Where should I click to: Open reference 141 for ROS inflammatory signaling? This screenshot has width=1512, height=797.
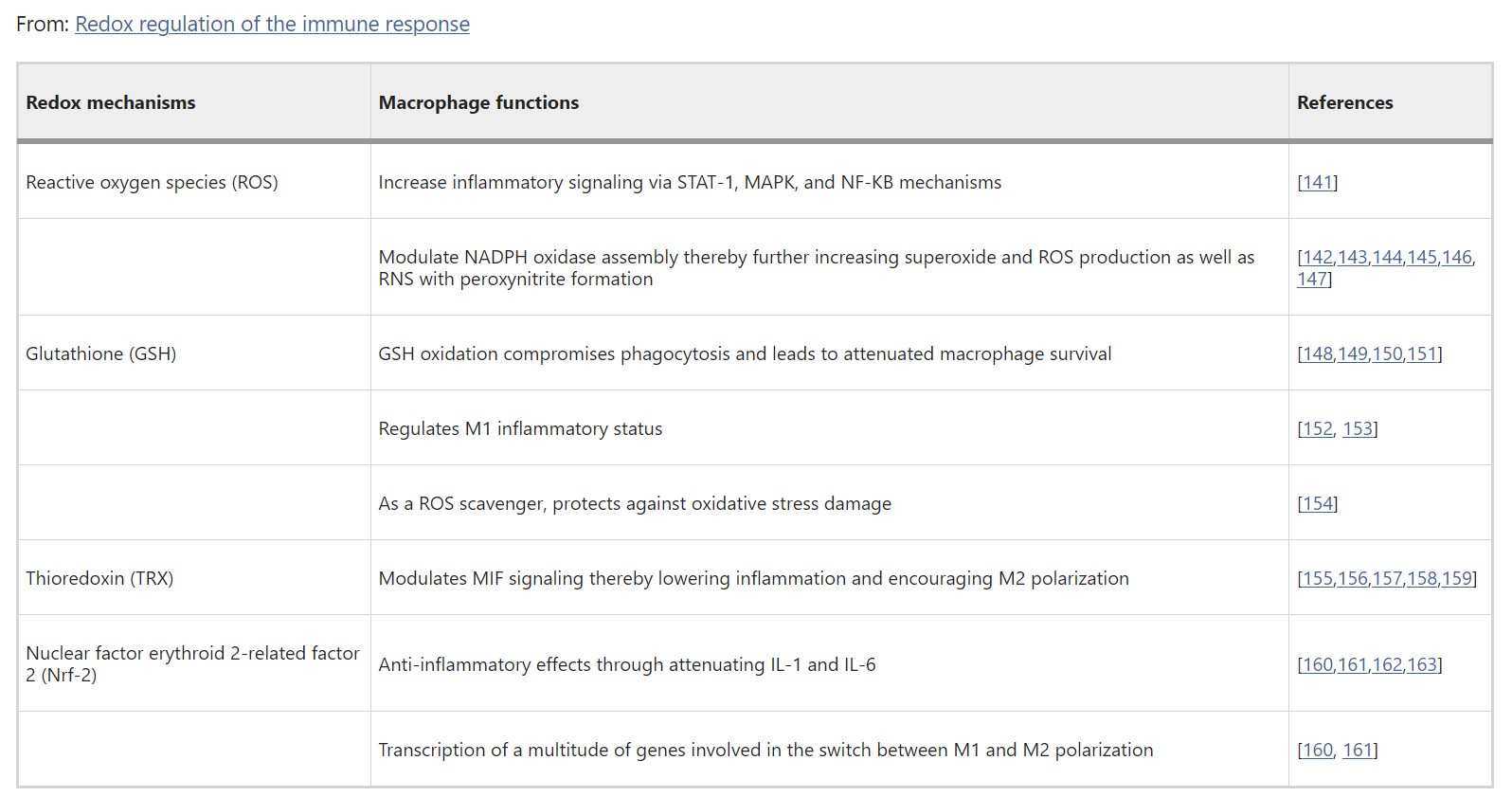click(x=1318, y=183)
